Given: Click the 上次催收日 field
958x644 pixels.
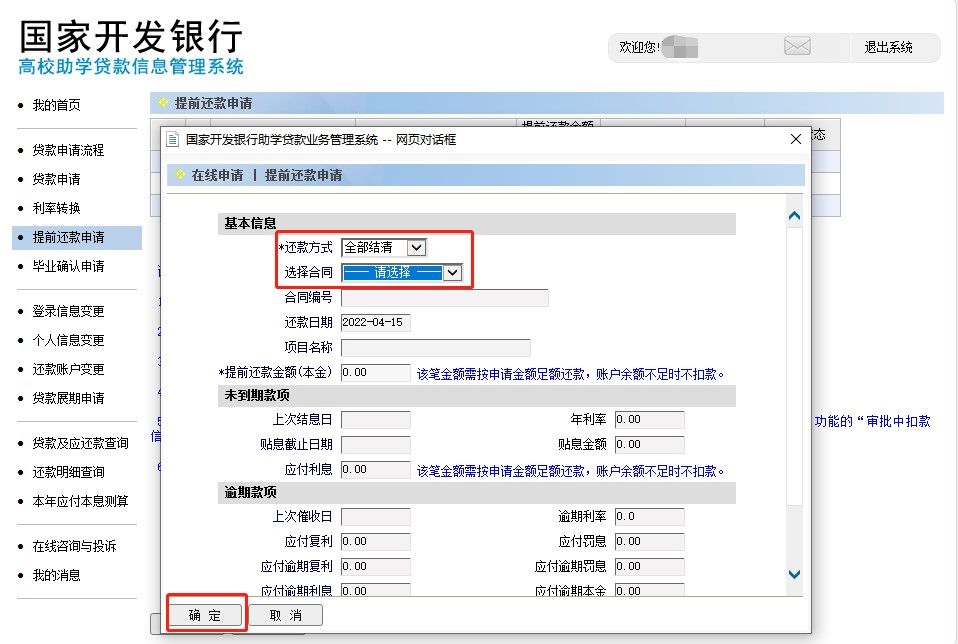Looking at the screenshot, I should pyautogui.click(x=375, y=517).
